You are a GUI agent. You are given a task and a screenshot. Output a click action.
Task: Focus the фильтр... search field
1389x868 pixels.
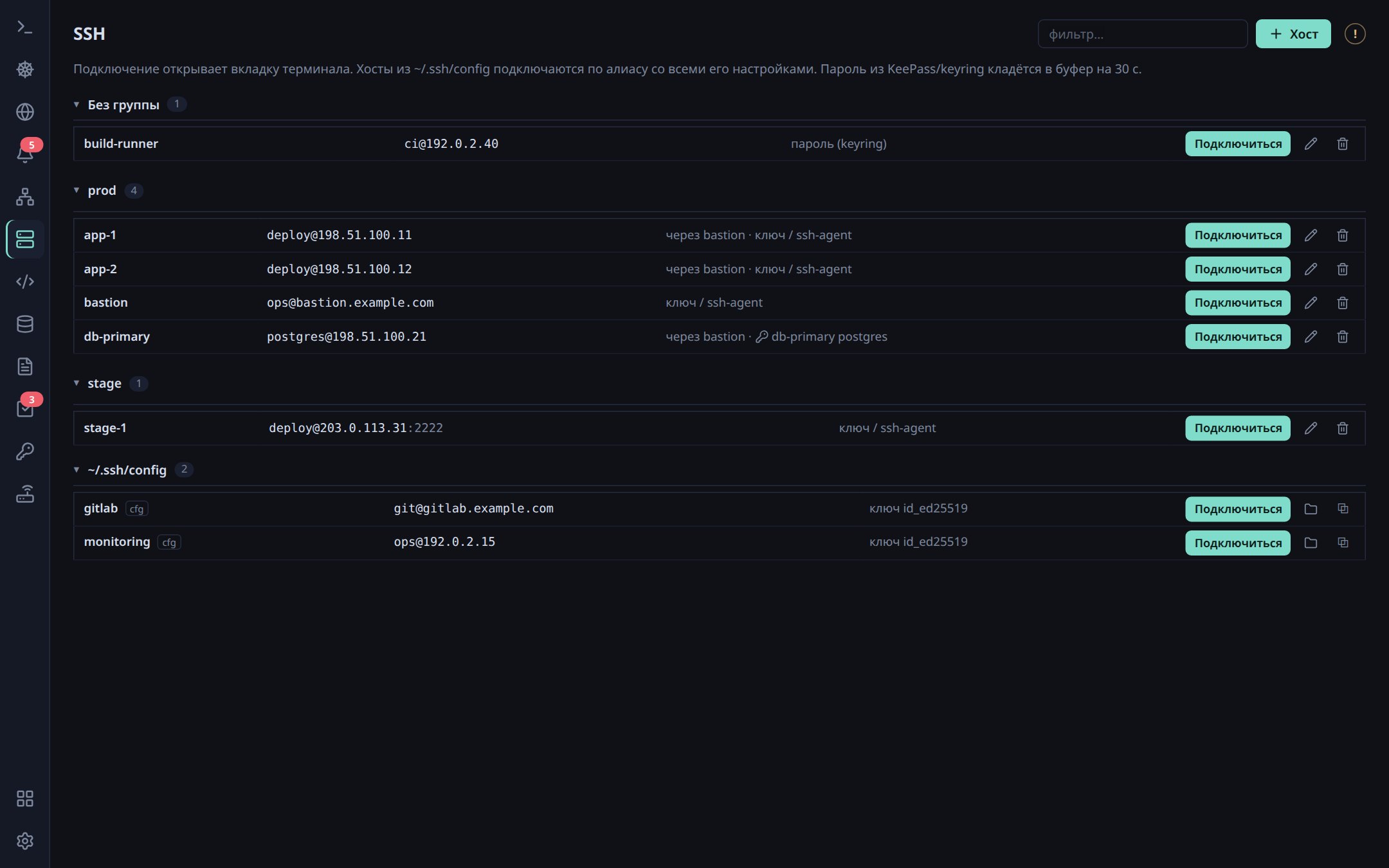[1143, 34]
